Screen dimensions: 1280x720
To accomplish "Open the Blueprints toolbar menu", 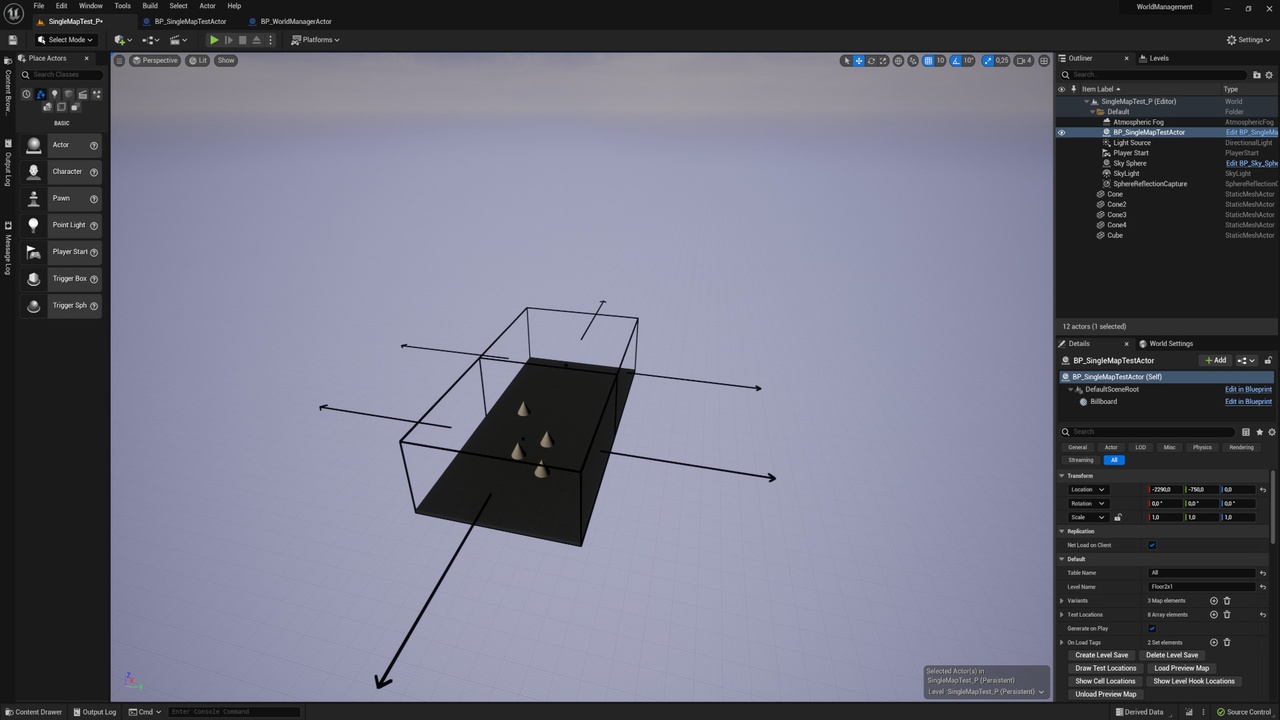I will [x=151, y=40].
